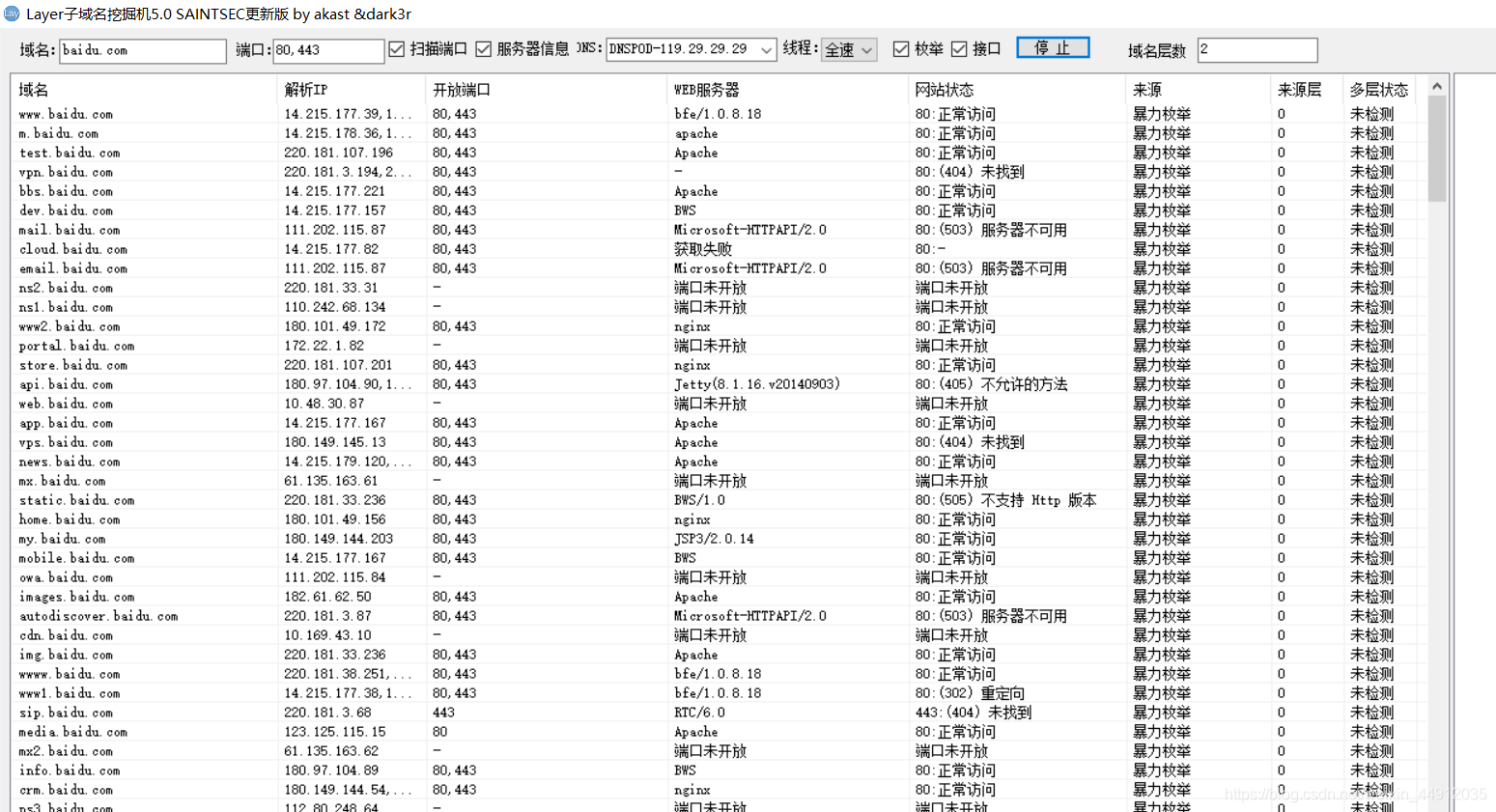1496x812 pixels.
Task: Select row app.baidu.com
Action: pos(719,423)
